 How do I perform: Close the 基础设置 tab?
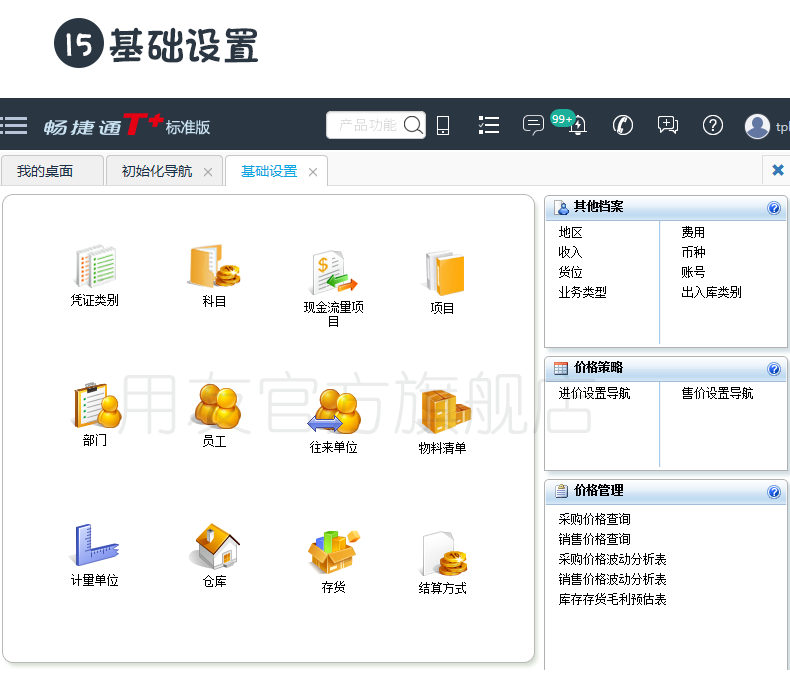tap(313, 172)
